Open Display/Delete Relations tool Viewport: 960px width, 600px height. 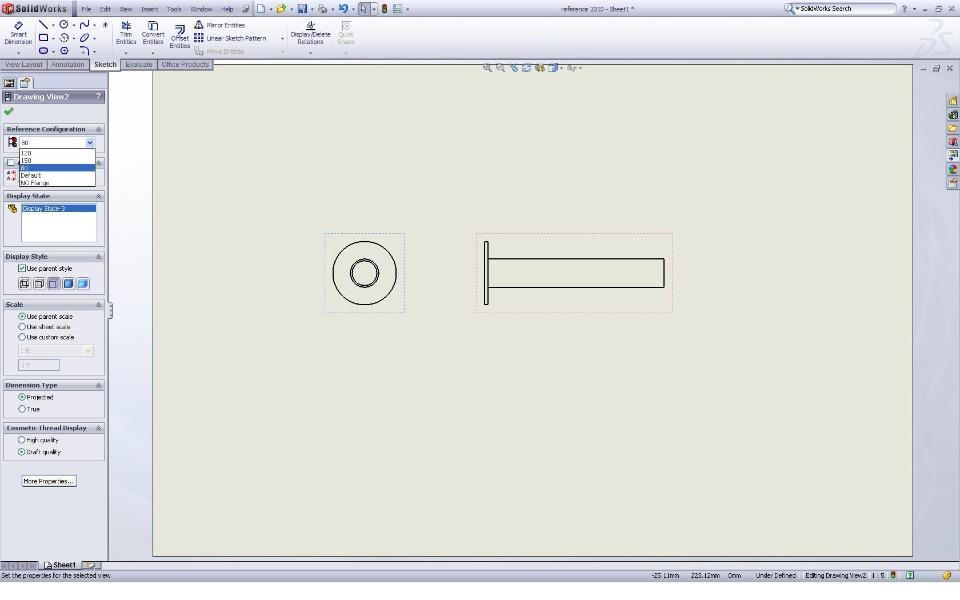[310, 33]
